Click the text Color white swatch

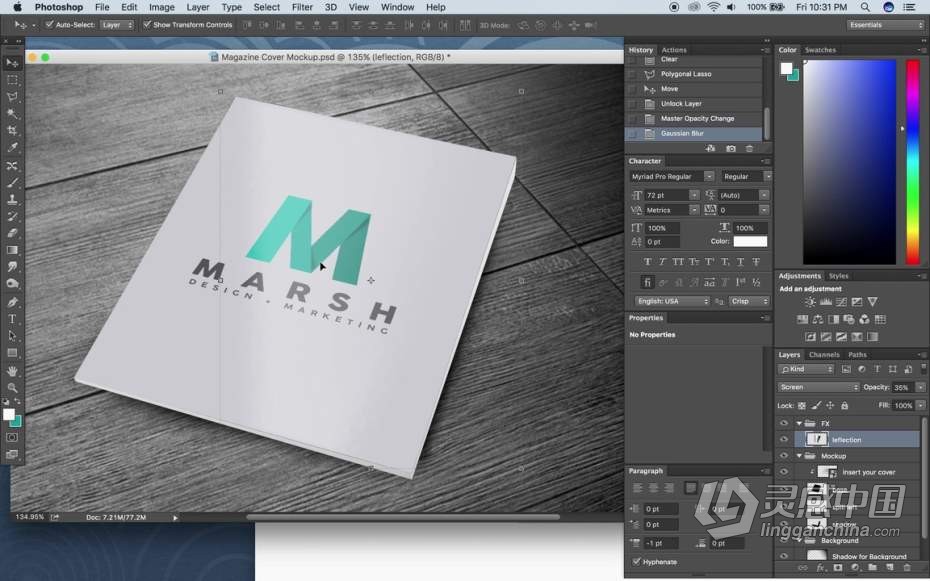750,241
